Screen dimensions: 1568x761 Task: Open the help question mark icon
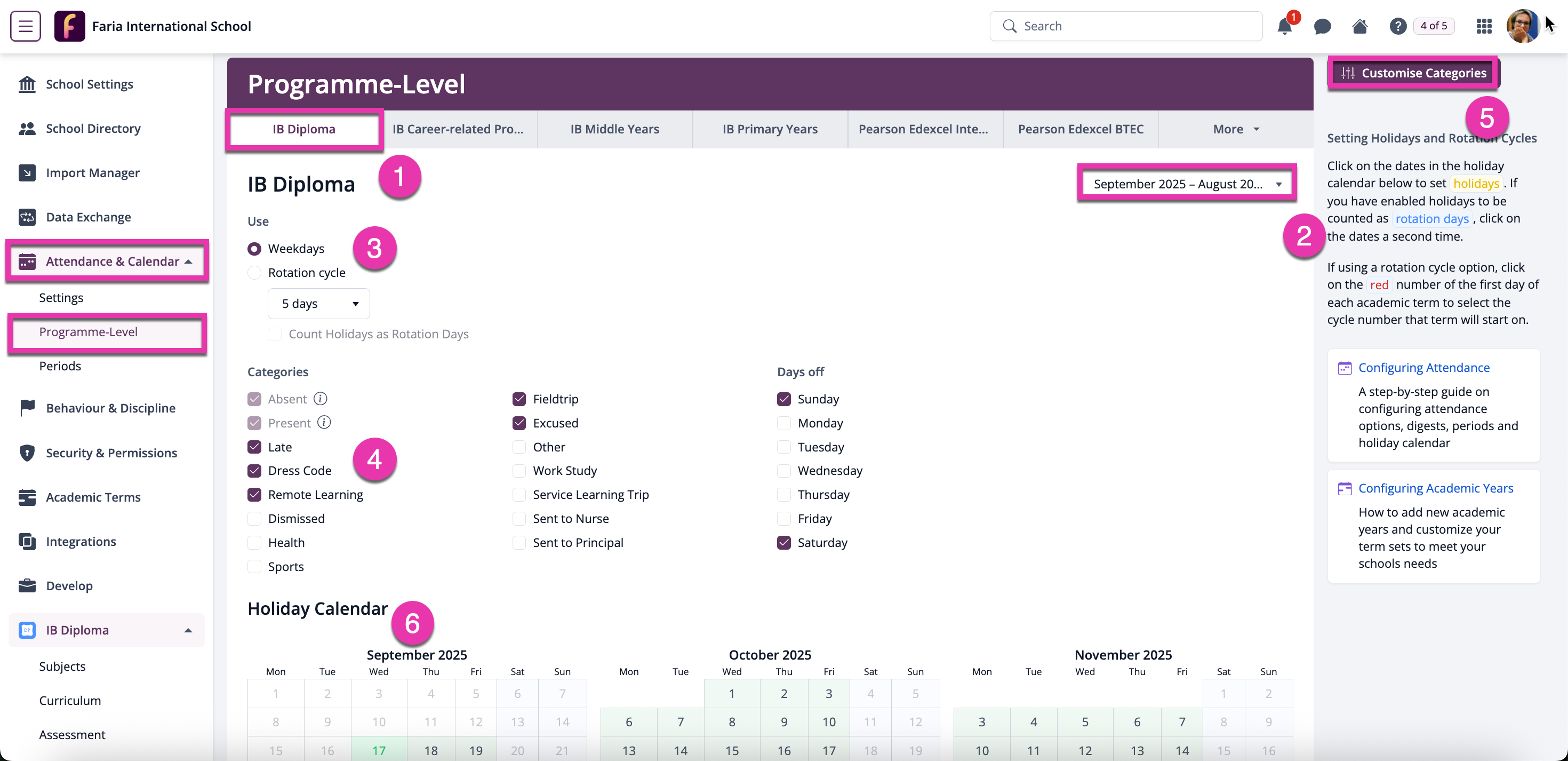[x=1397, y=26]
